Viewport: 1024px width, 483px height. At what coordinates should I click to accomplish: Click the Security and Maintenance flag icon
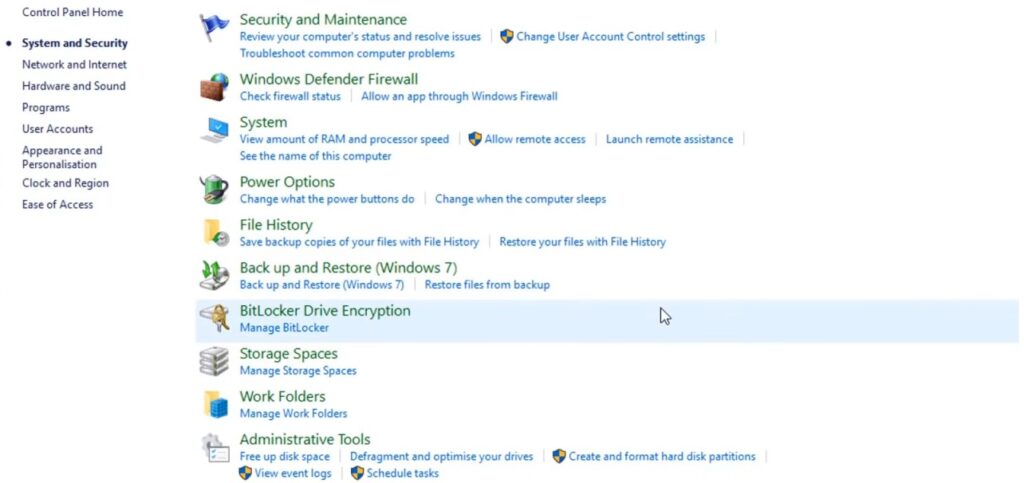[x=215, y=28]
